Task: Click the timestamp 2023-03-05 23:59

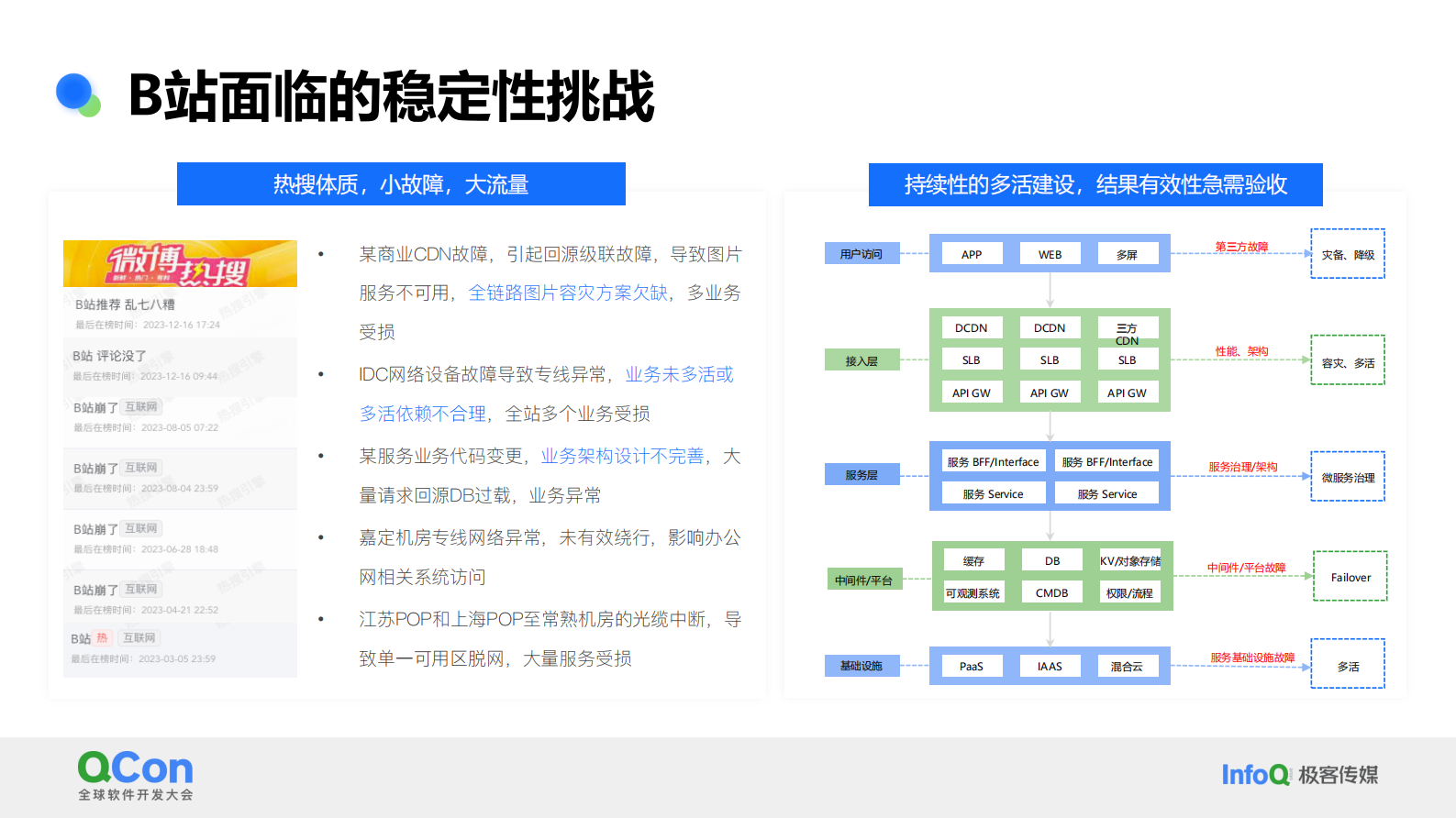Action: (x=177, y=658)
